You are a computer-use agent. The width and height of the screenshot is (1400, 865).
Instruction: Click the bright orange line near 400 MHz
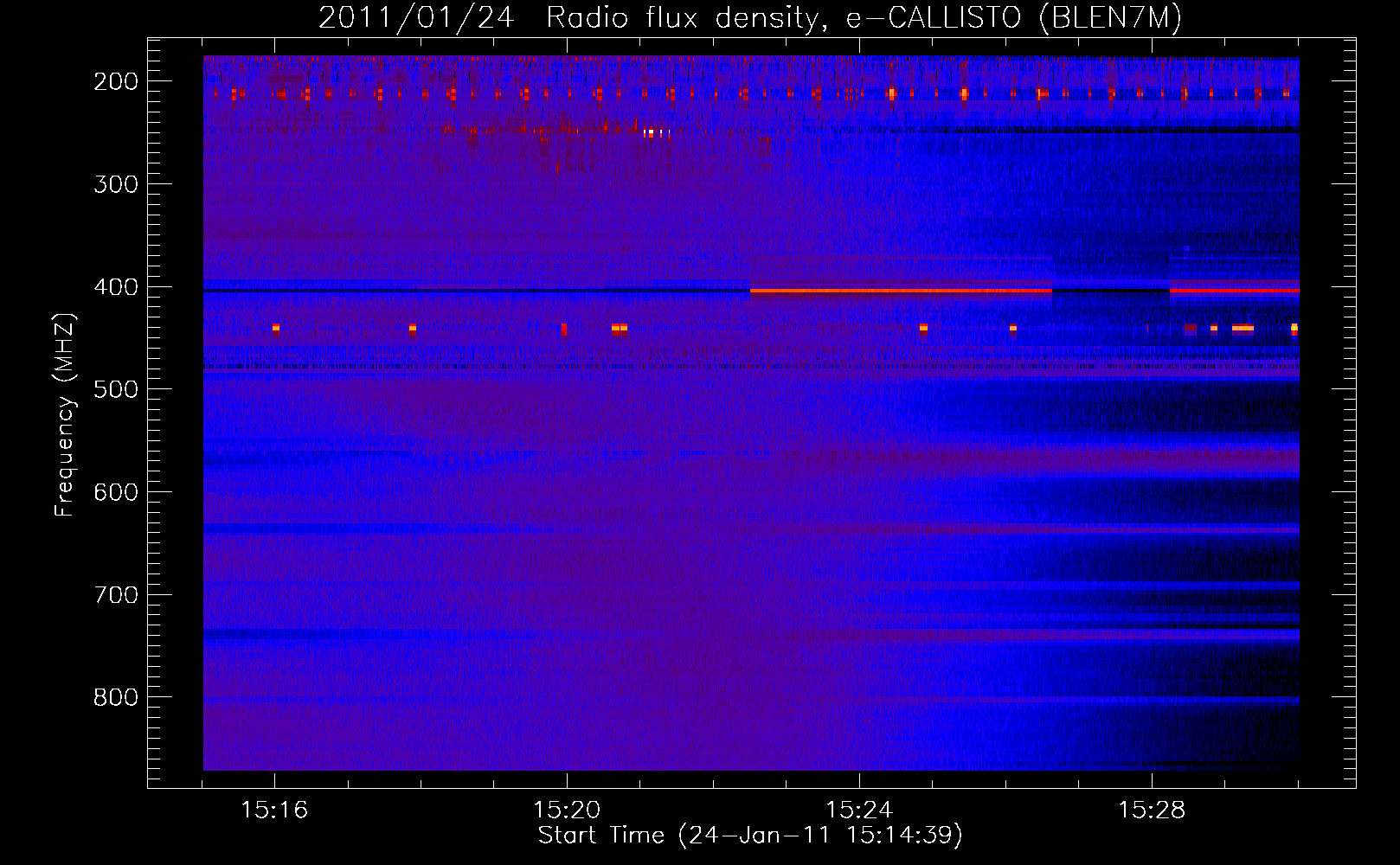901,292
